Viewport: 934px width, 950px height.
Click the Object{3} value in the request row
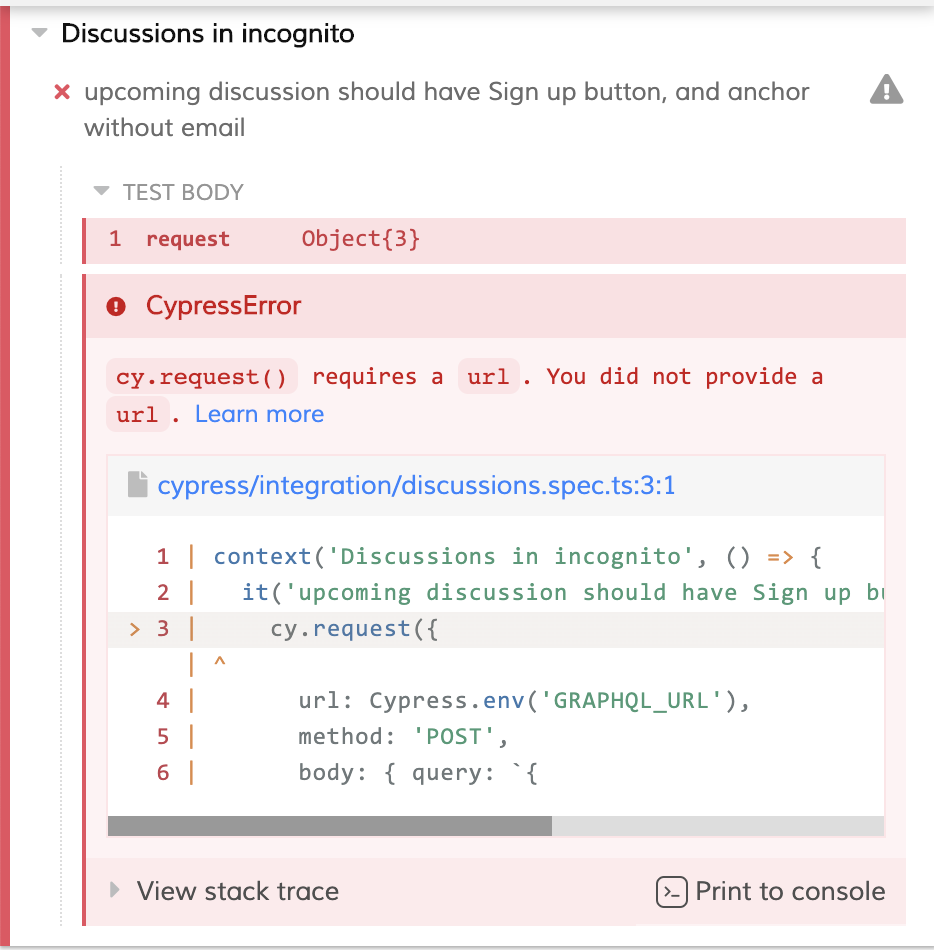360,239
